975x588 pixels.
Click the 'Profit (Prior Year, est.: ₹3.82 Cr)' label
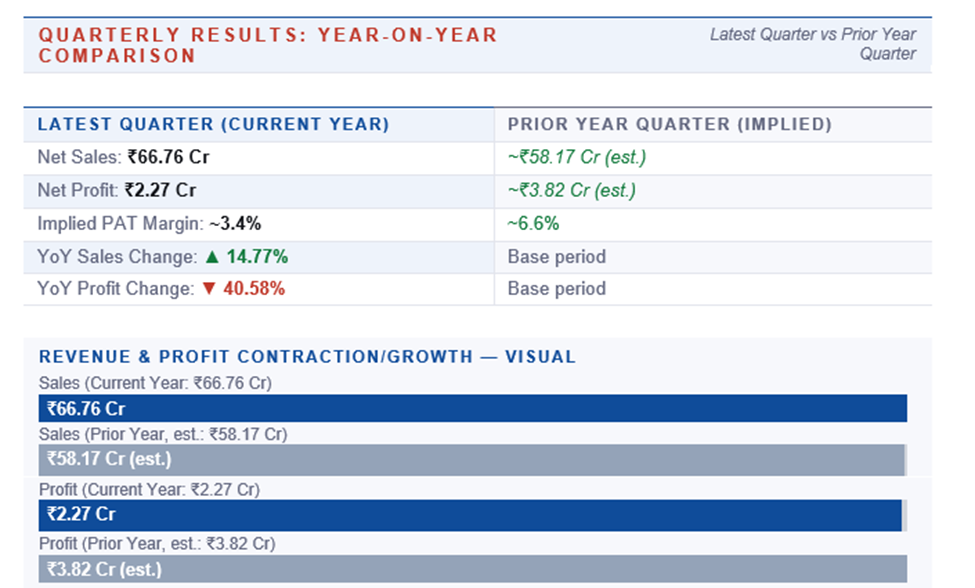157,544
